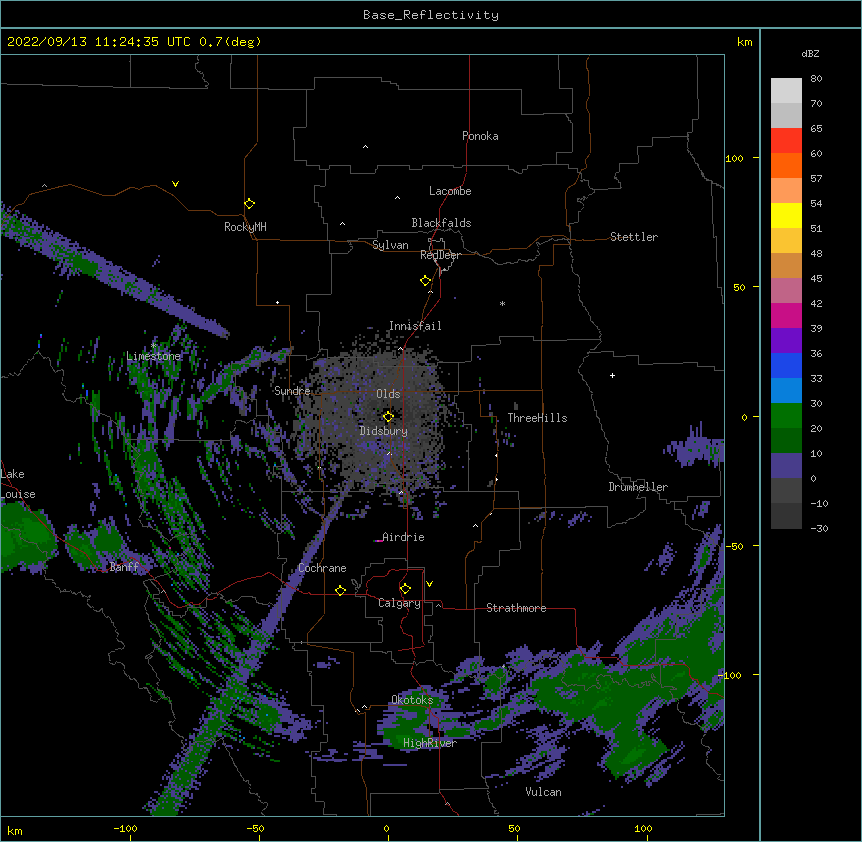The image size is (862, 842).
Task: Click the white caret marker west of Ponoka
Action: [x=365, y=147]
